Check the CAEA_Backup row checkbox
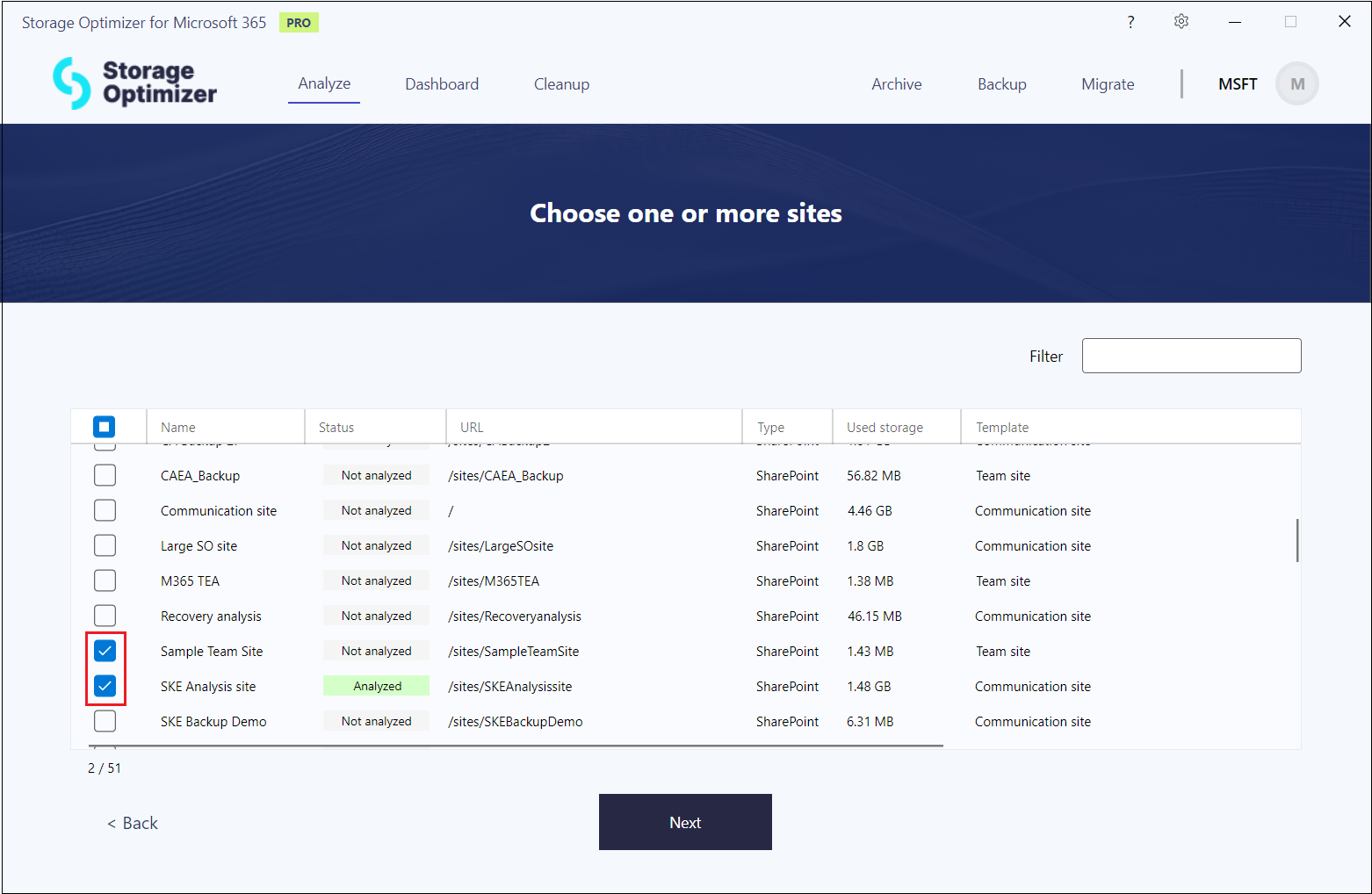The width and height of the screenshot is (1372, 894). pyautogui.click(x=105, y=475)
